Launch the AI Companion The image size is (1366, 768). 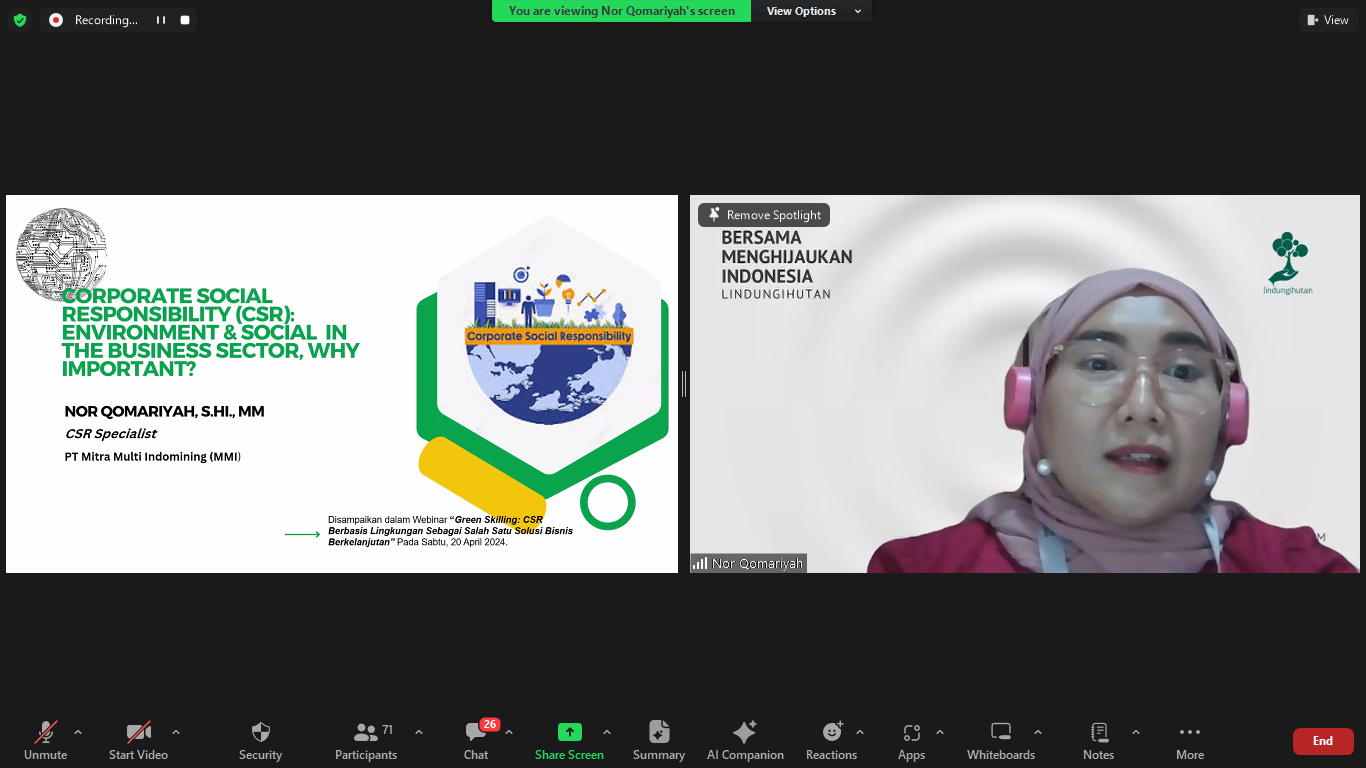click(x=745, y=741)
